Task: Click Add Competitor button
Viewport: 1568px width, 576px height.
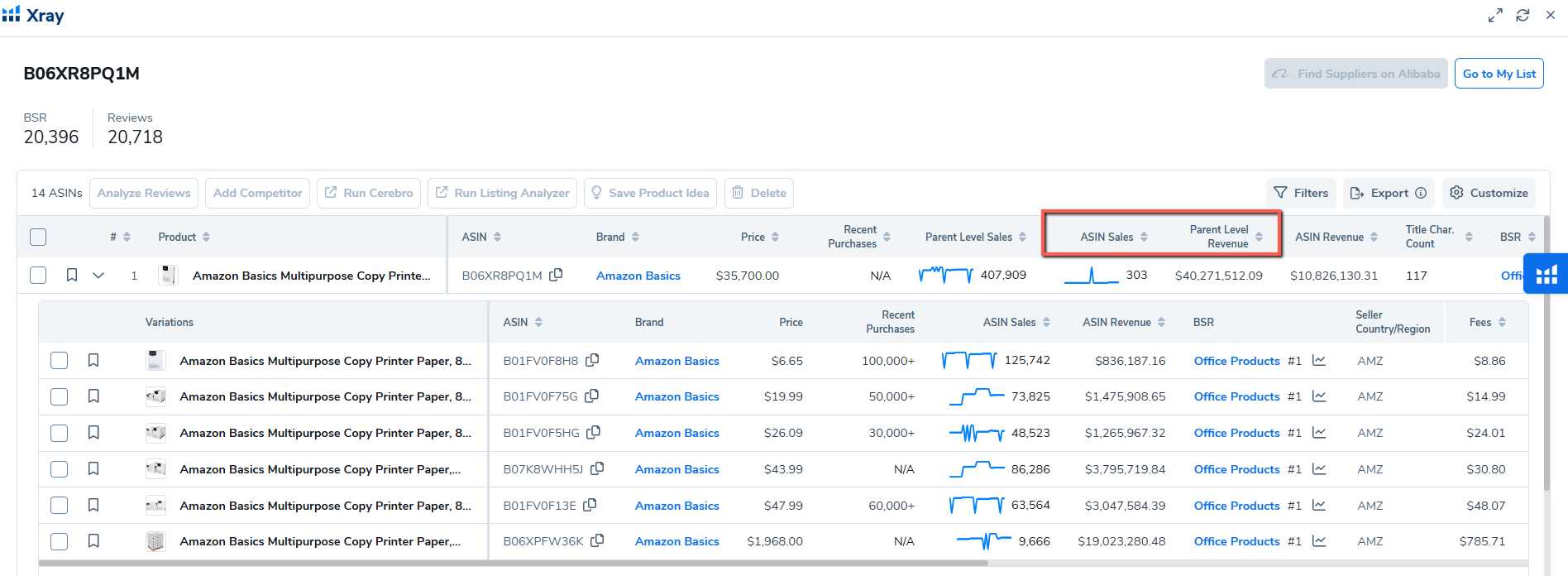Action: pos(257,193)
